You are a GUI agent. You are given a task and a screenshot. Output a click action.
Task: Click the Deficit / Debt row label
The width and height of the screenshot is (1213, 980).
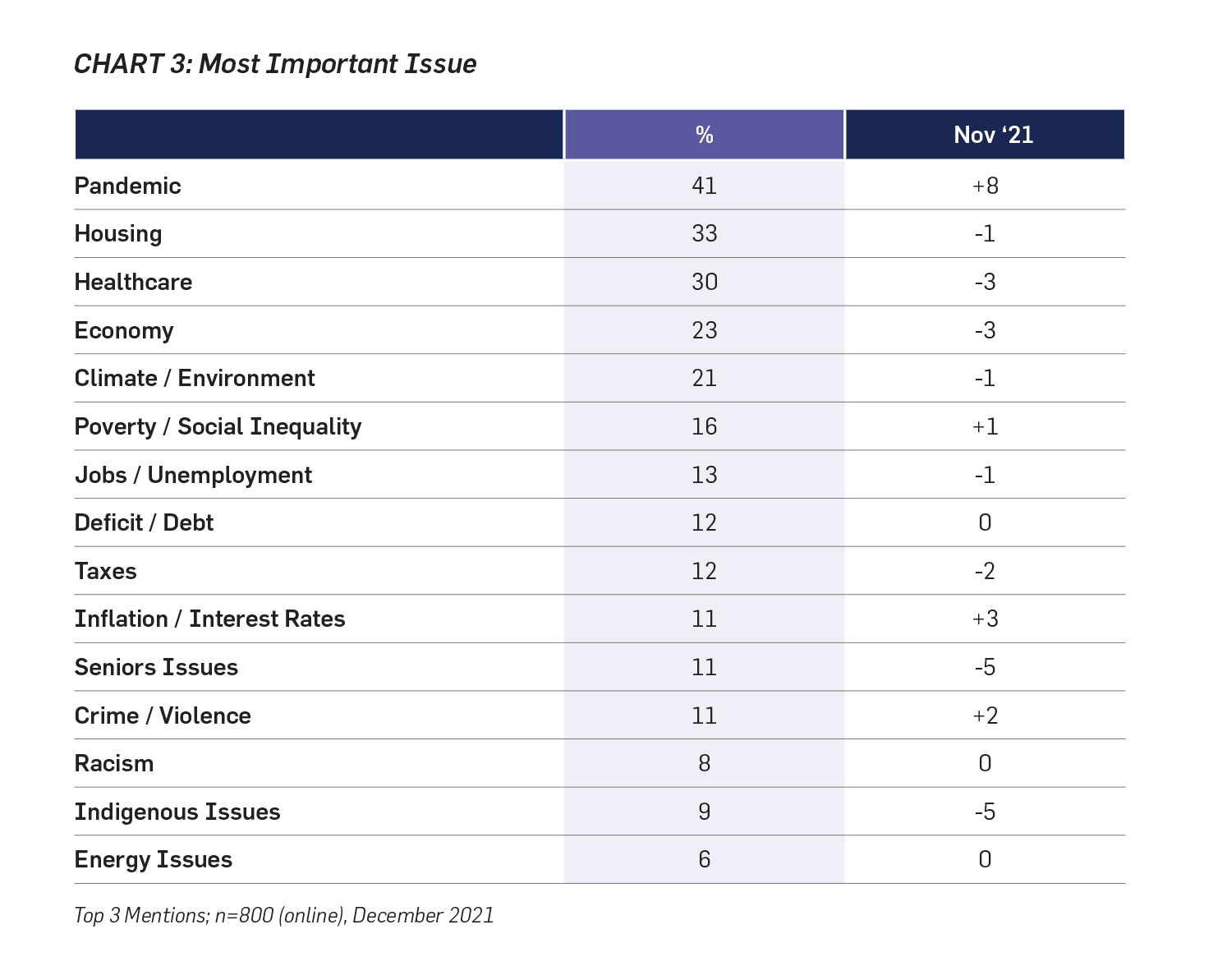pyautogui.click(x=144, y=523)
